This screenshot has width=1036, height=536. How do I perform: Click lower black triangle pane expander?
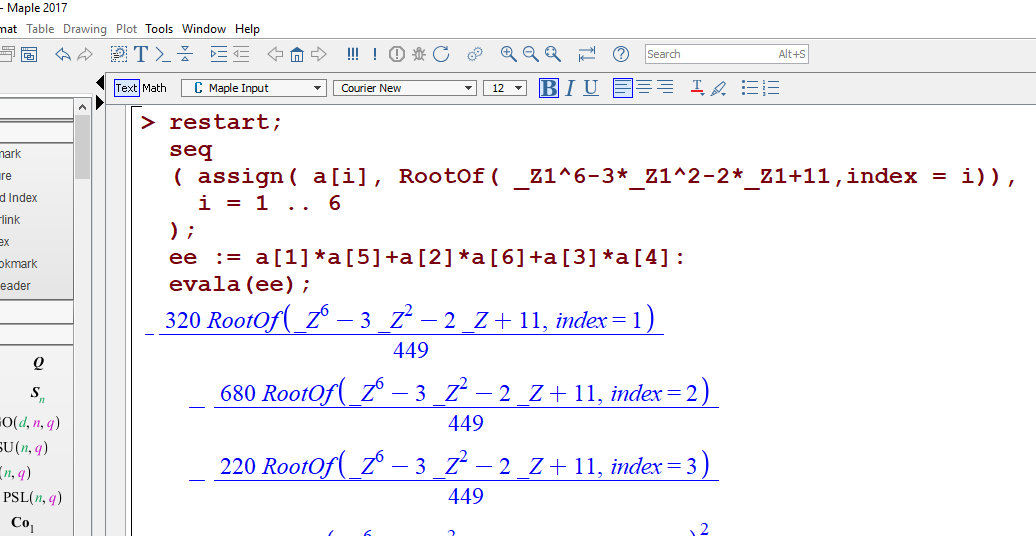[100, 102]
